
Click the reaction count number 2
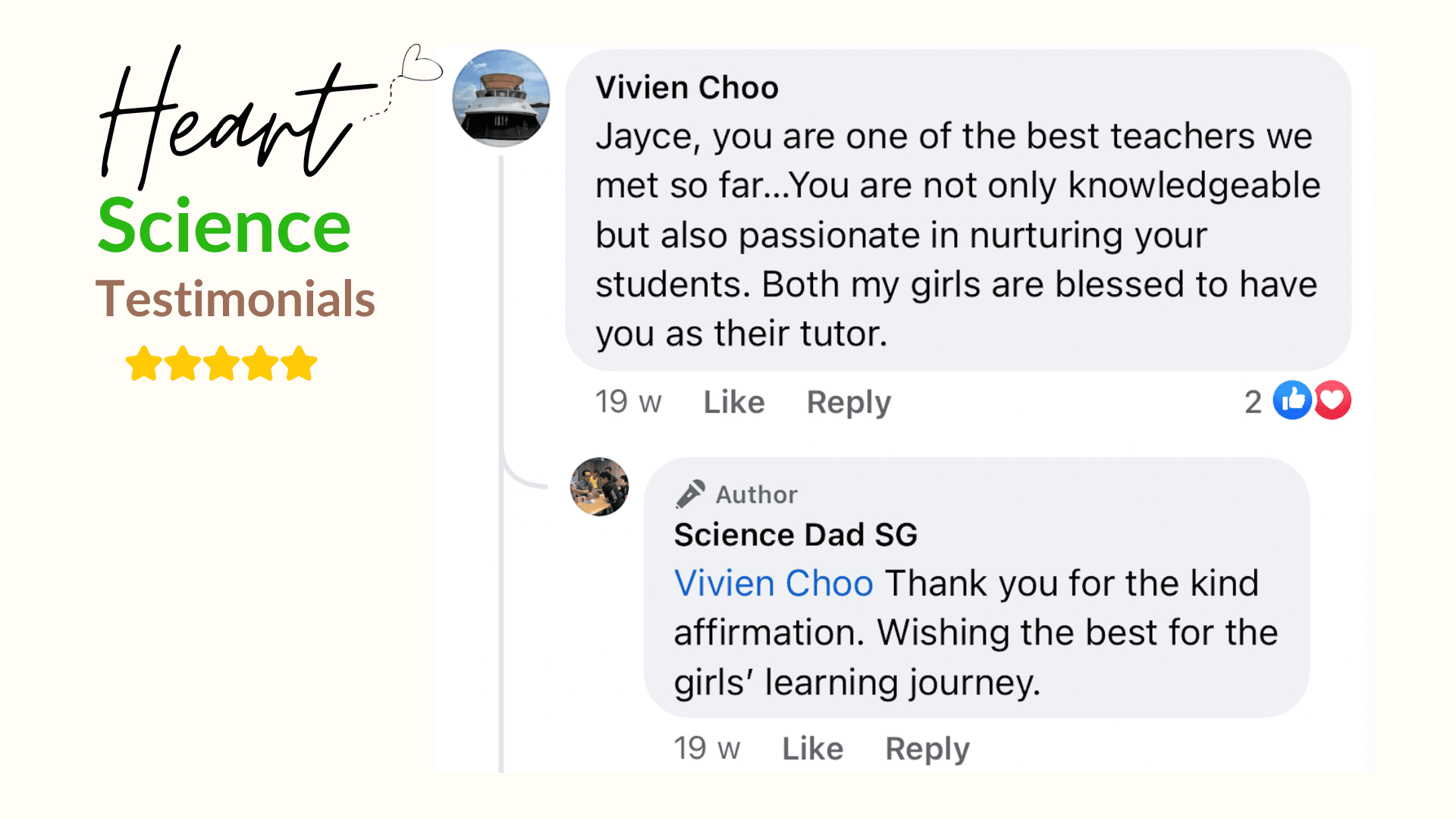click(1253, 402)
